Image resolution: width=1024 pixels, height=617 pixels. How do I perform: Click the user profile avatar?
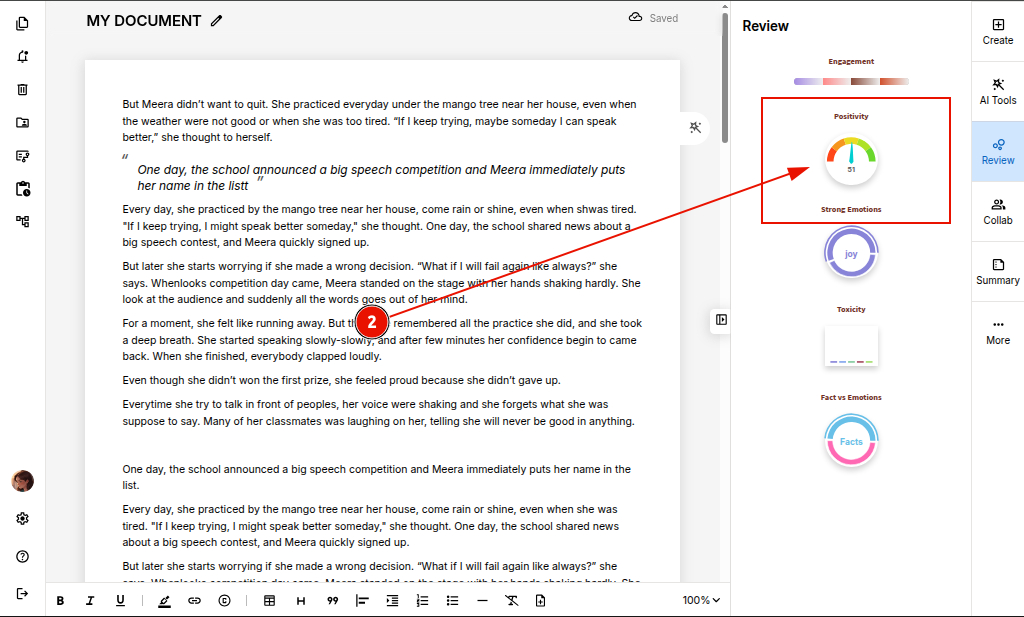(22, 481)
